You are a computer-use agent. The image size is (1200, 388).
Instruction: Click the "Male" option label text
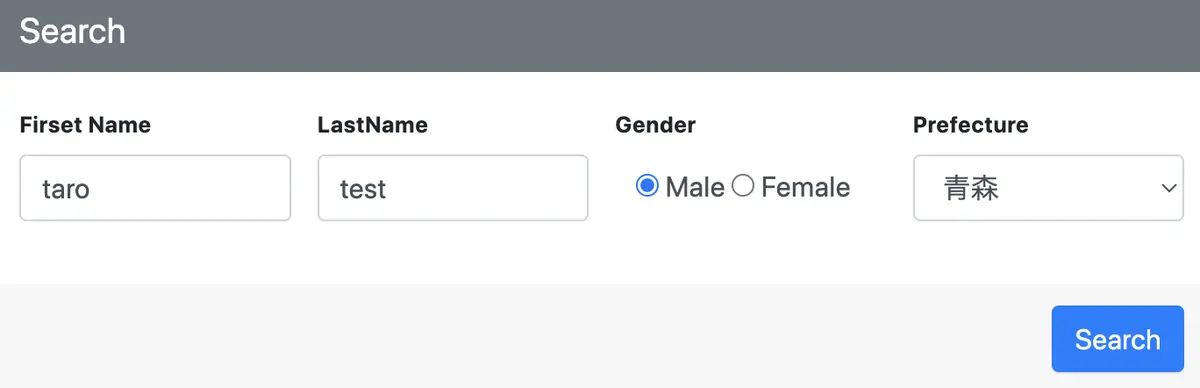tap(695, 187)
